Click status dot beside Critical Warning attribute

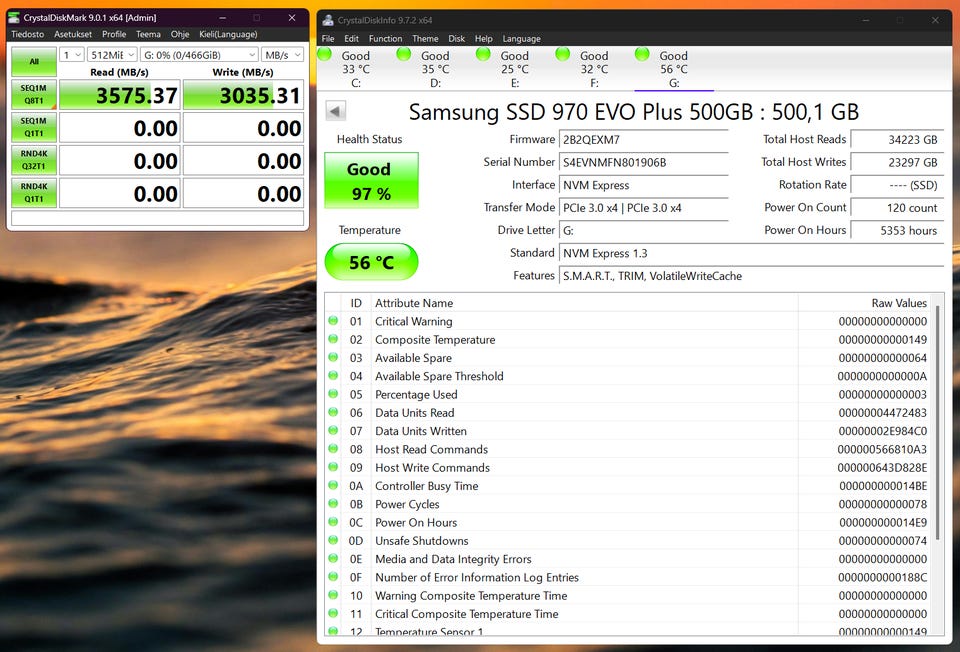[333, 322]
